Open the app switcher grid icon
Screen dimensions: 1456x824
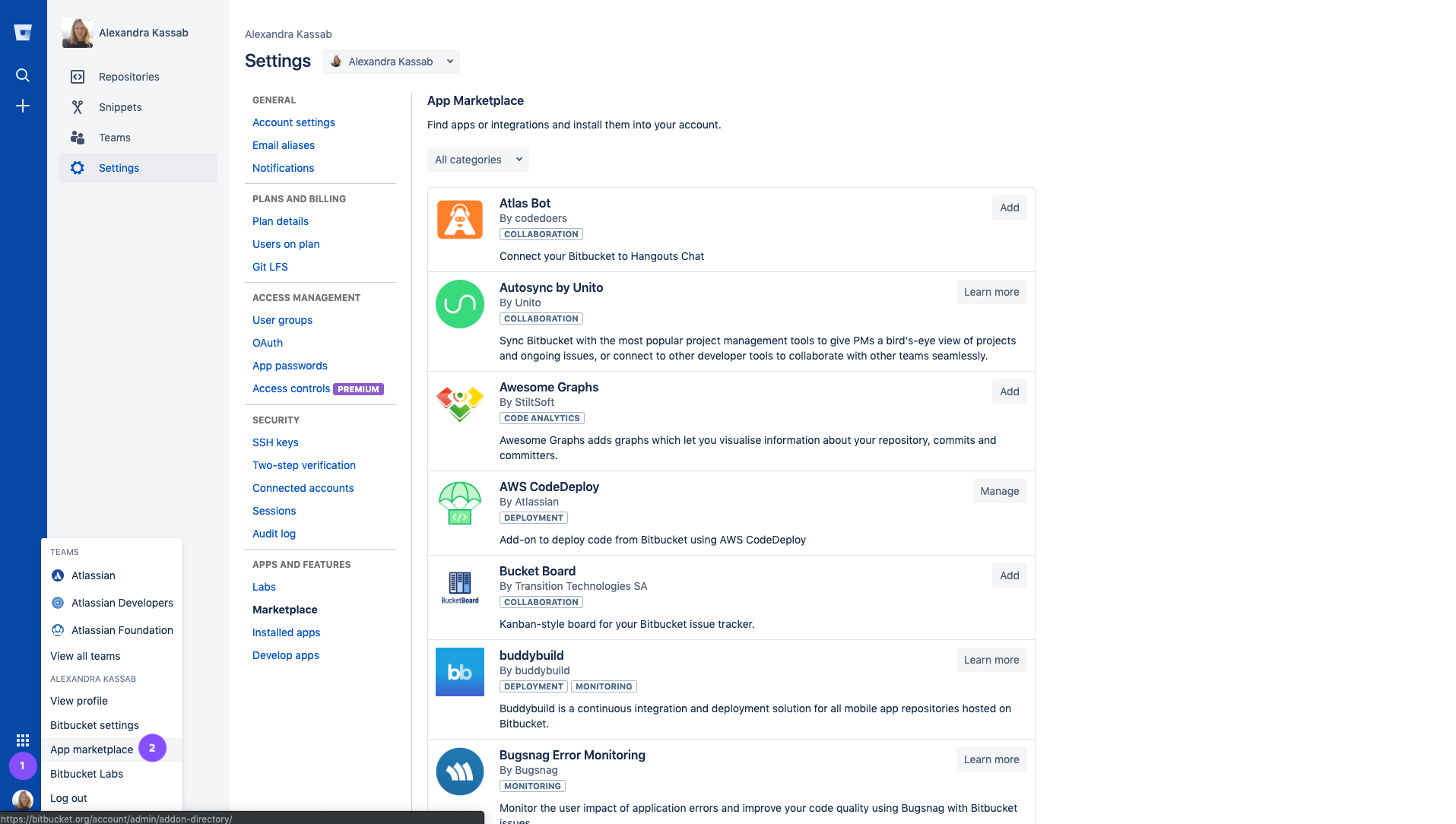click(23, 740)
